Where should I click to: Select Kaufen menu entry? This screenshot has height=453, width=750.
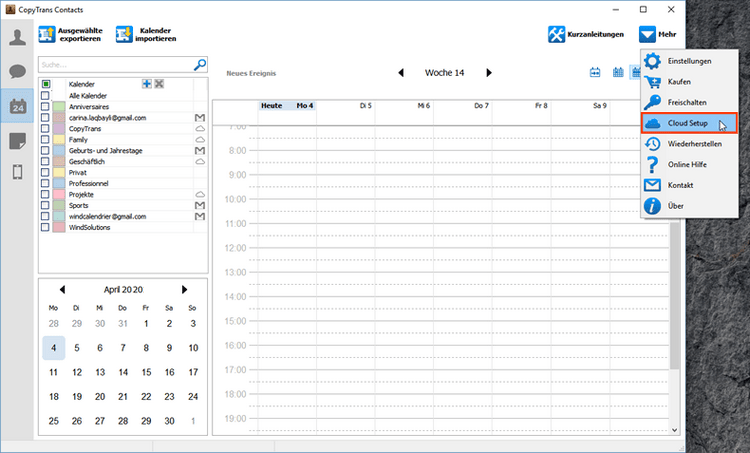point(689,82)
